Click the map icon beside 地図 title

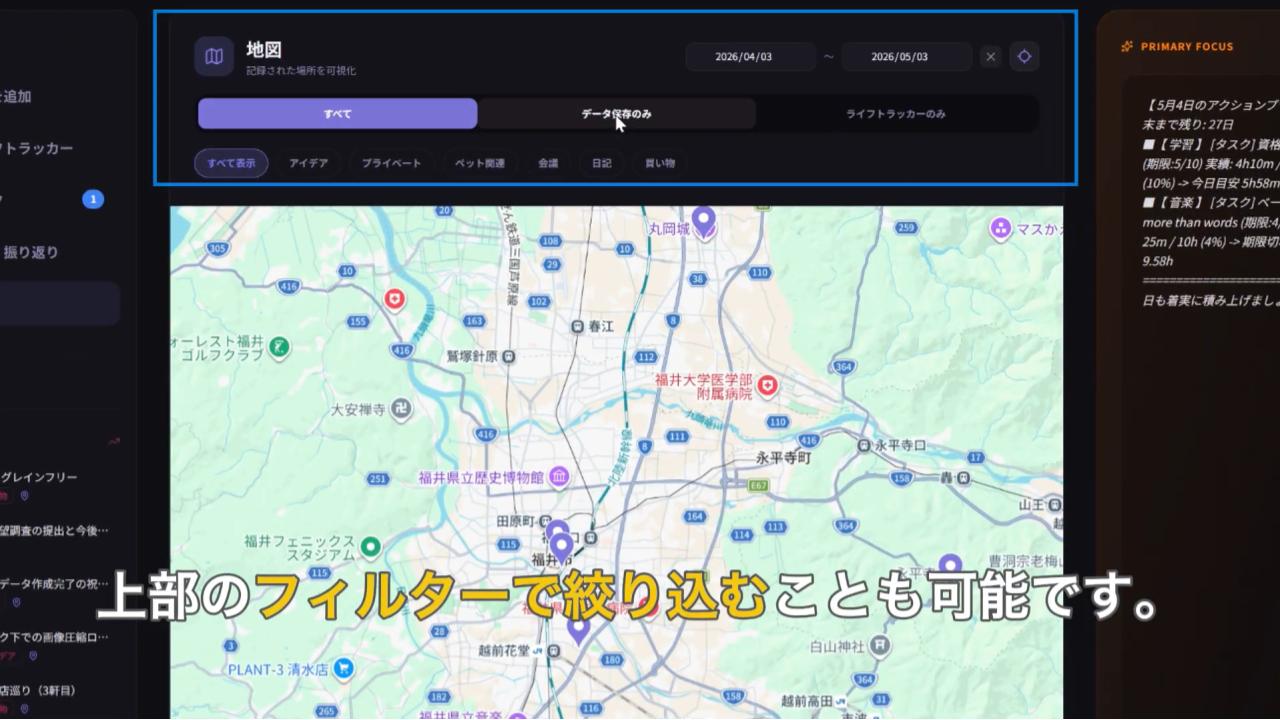(214, 57)
